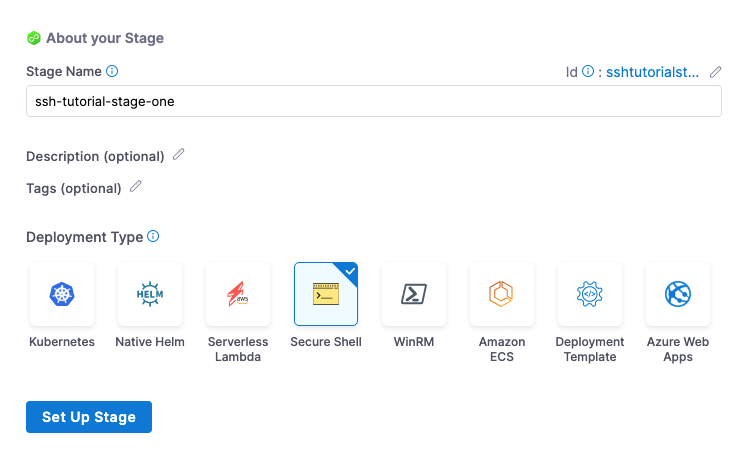Edit Tags using the pencil icon
This screenshot has width=750, height=459.
(x=136, y=187)
